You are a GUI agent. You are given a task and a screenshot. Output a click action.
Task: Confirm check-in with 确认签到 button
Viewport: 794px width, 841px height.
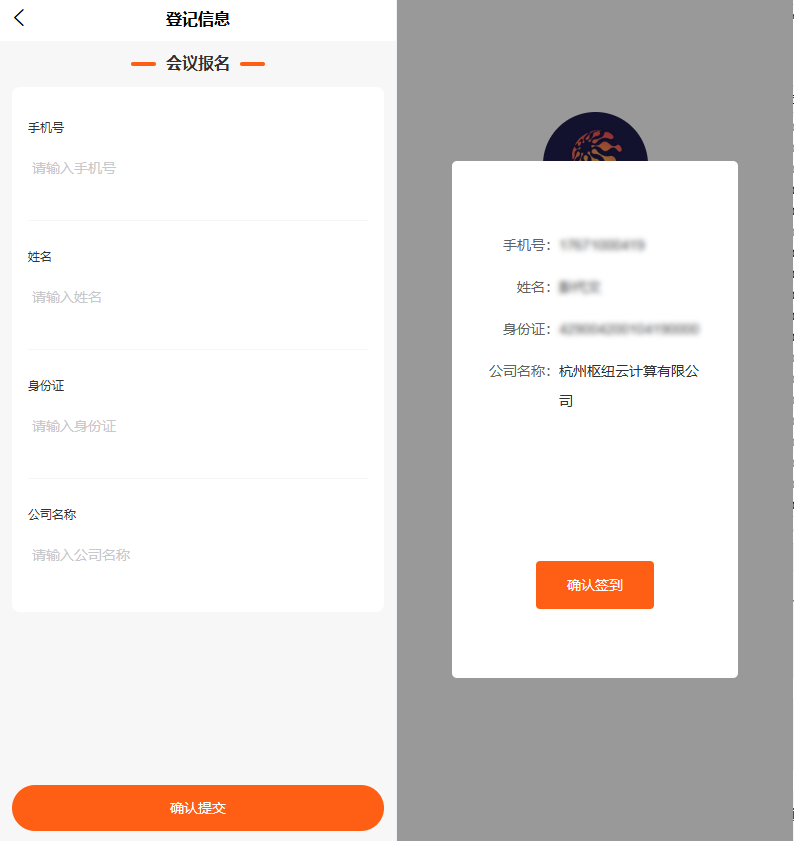coord(594,585)
